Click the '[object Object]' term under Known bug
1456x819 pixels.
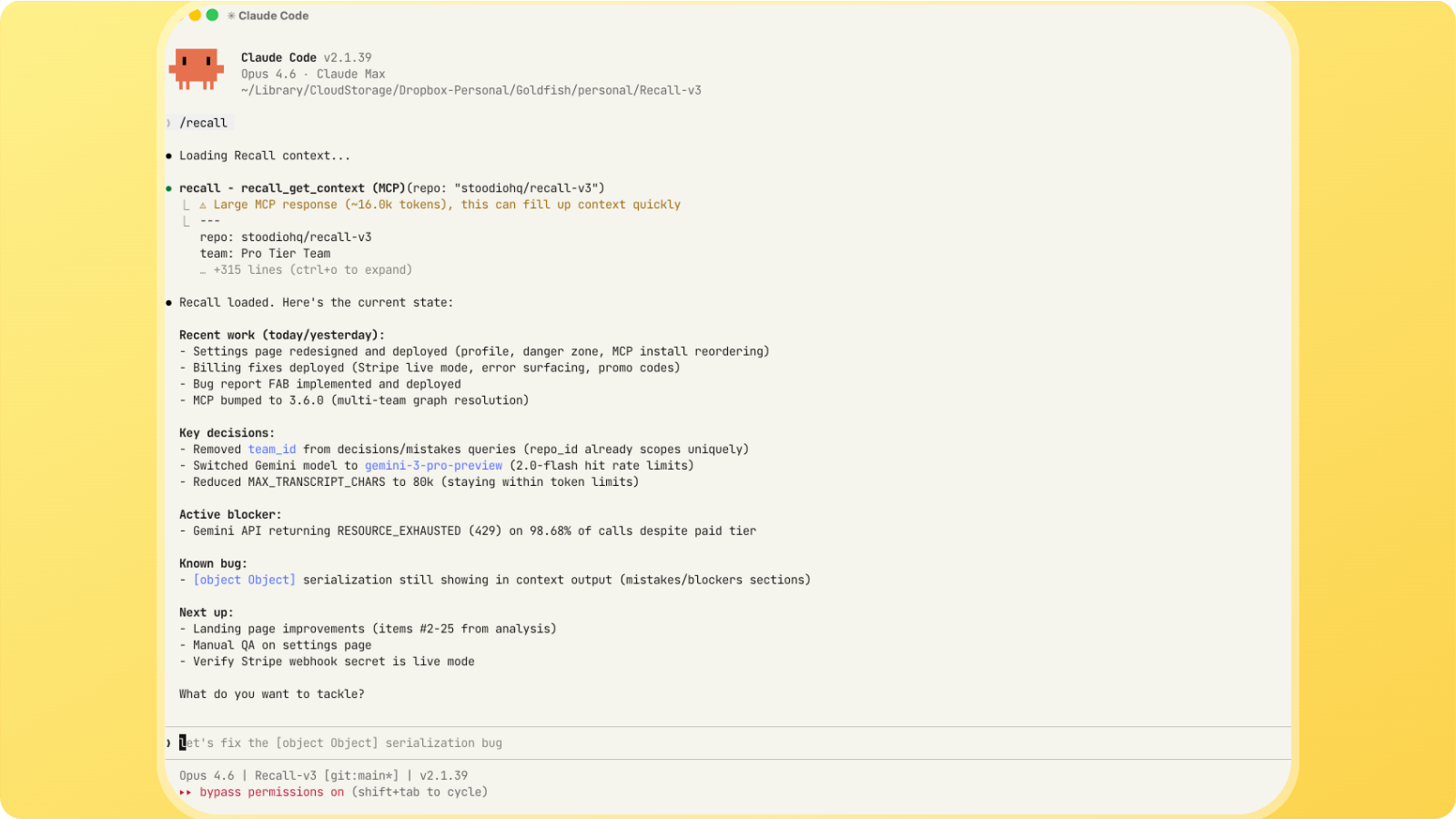pos(244,580)
